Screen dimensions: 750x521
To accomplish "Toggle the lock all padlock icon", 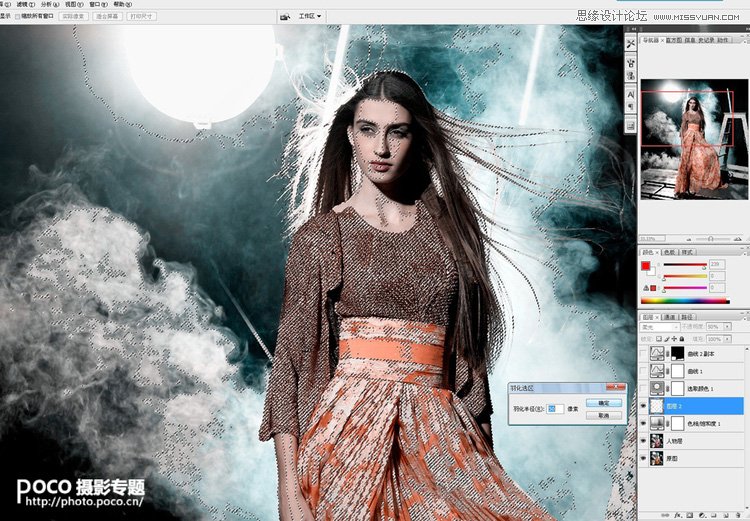I will pyautogui.click(x=682, y=339).
